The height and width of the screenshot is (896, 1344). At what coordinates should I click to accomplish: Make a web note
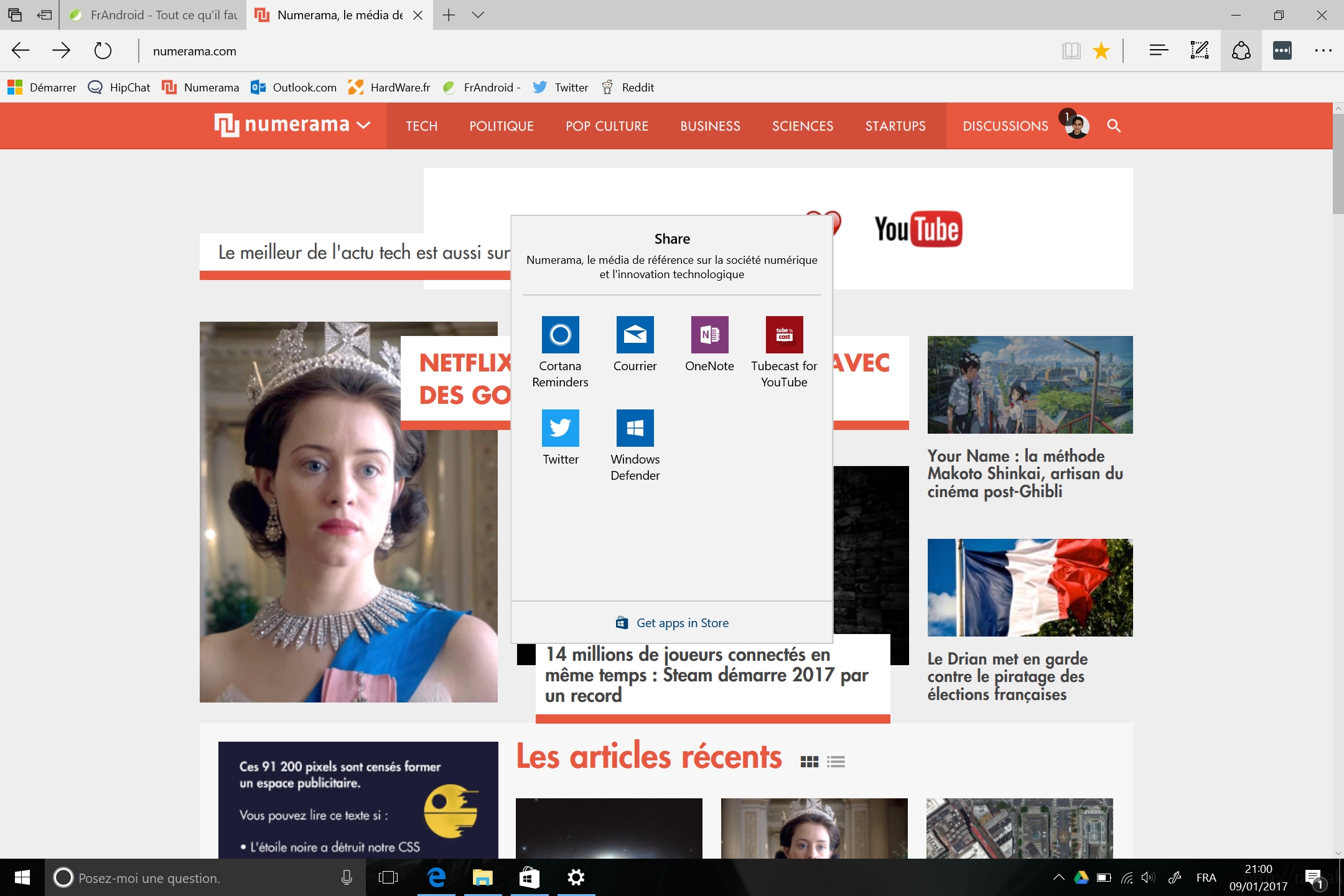click(1200, 51)
